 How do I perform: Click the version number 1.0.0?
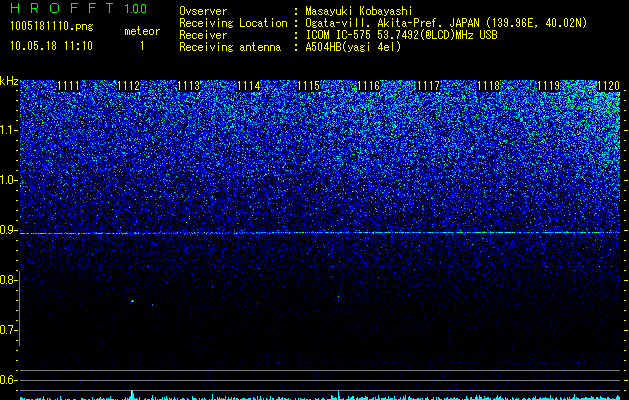point(135,8)
